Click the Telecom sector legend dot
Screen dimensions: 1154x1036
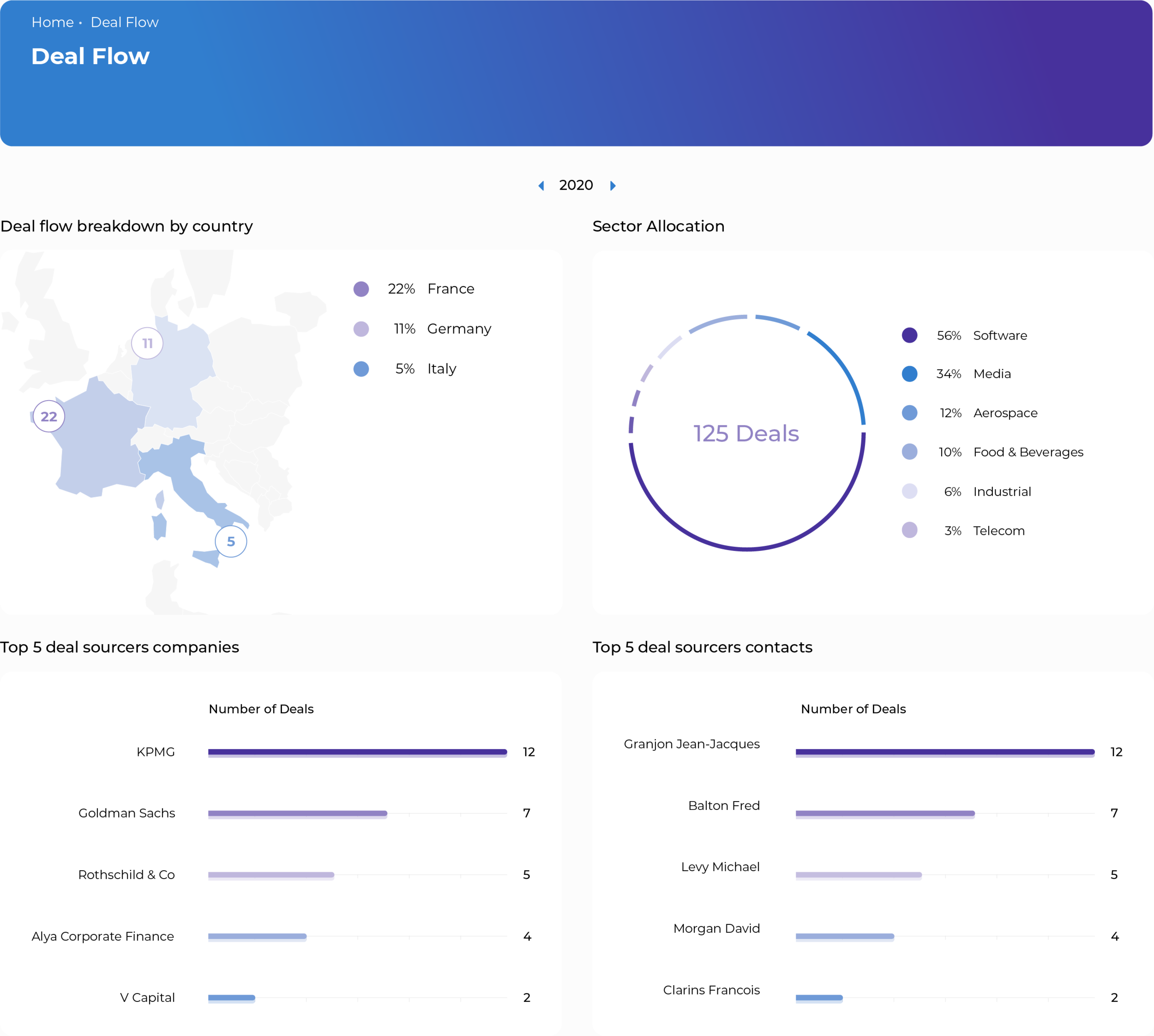point(910,531)
